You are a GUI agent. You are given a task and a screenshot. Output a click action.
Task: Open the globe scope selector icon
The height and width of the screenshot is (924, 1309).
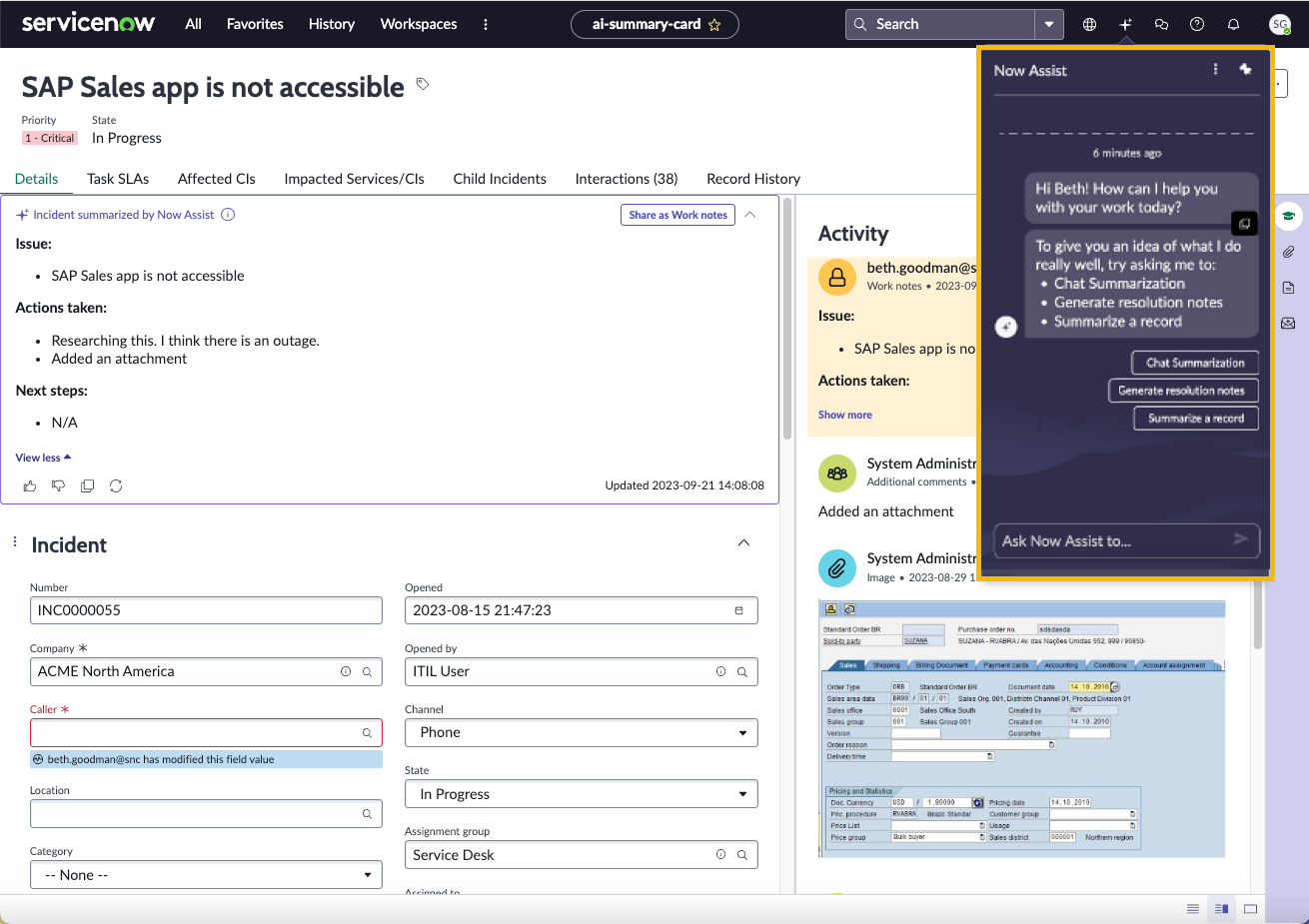1090,24
